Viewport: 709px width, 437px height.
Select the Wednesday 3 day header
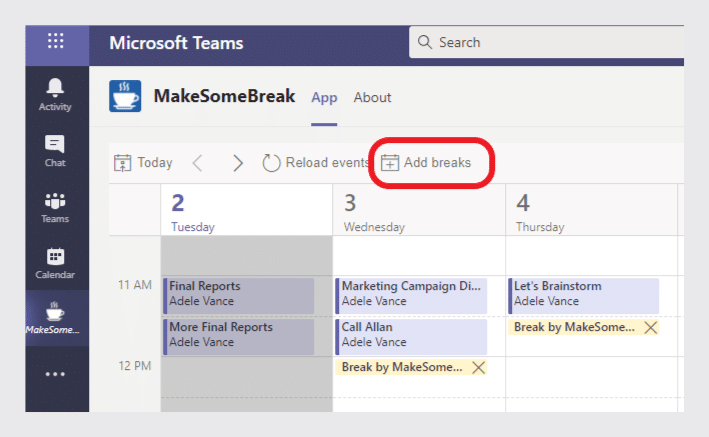tap(419, 210)
